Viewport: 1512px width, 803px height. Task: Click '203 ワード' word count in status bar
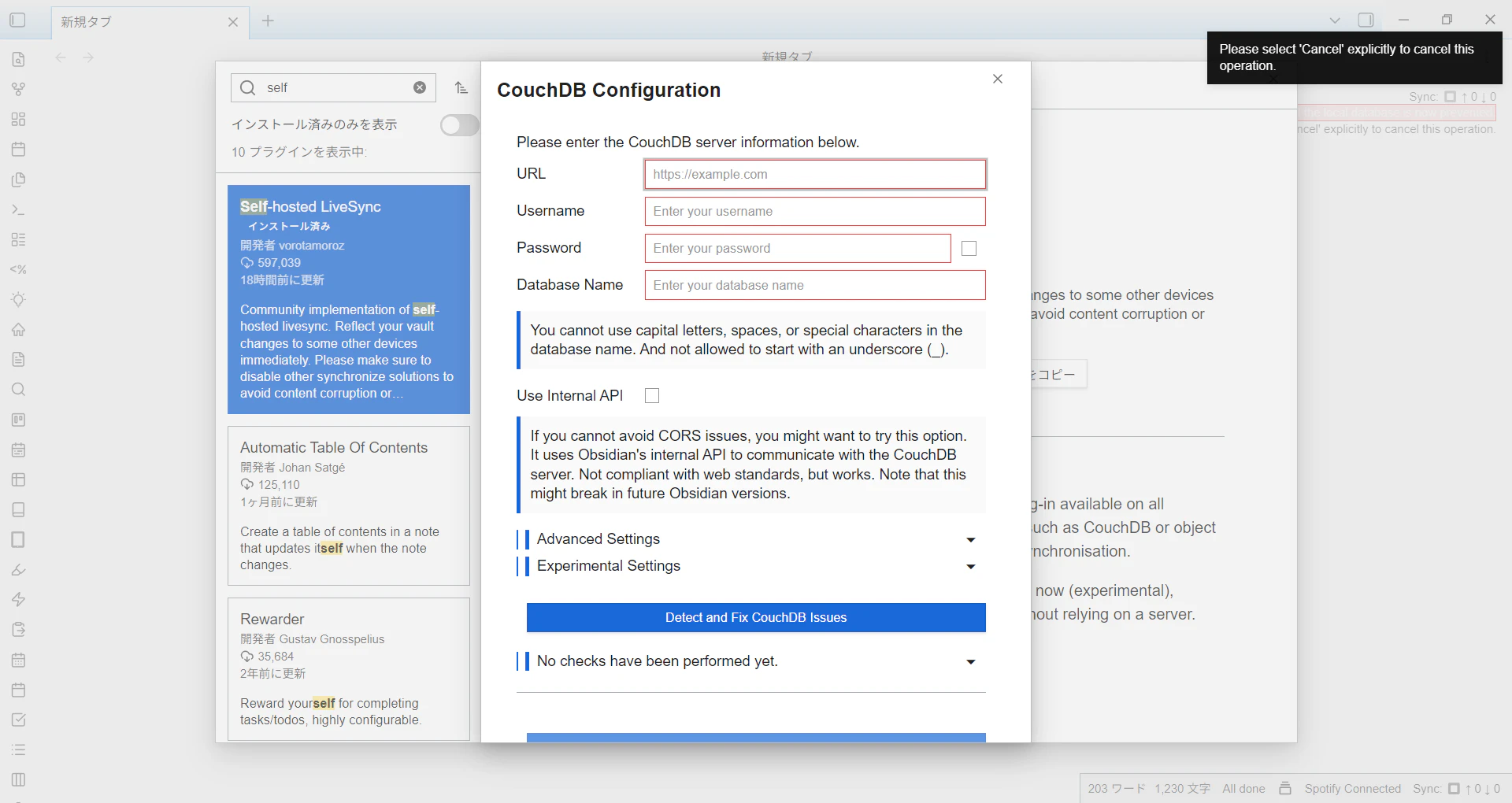coord(1117,788)
